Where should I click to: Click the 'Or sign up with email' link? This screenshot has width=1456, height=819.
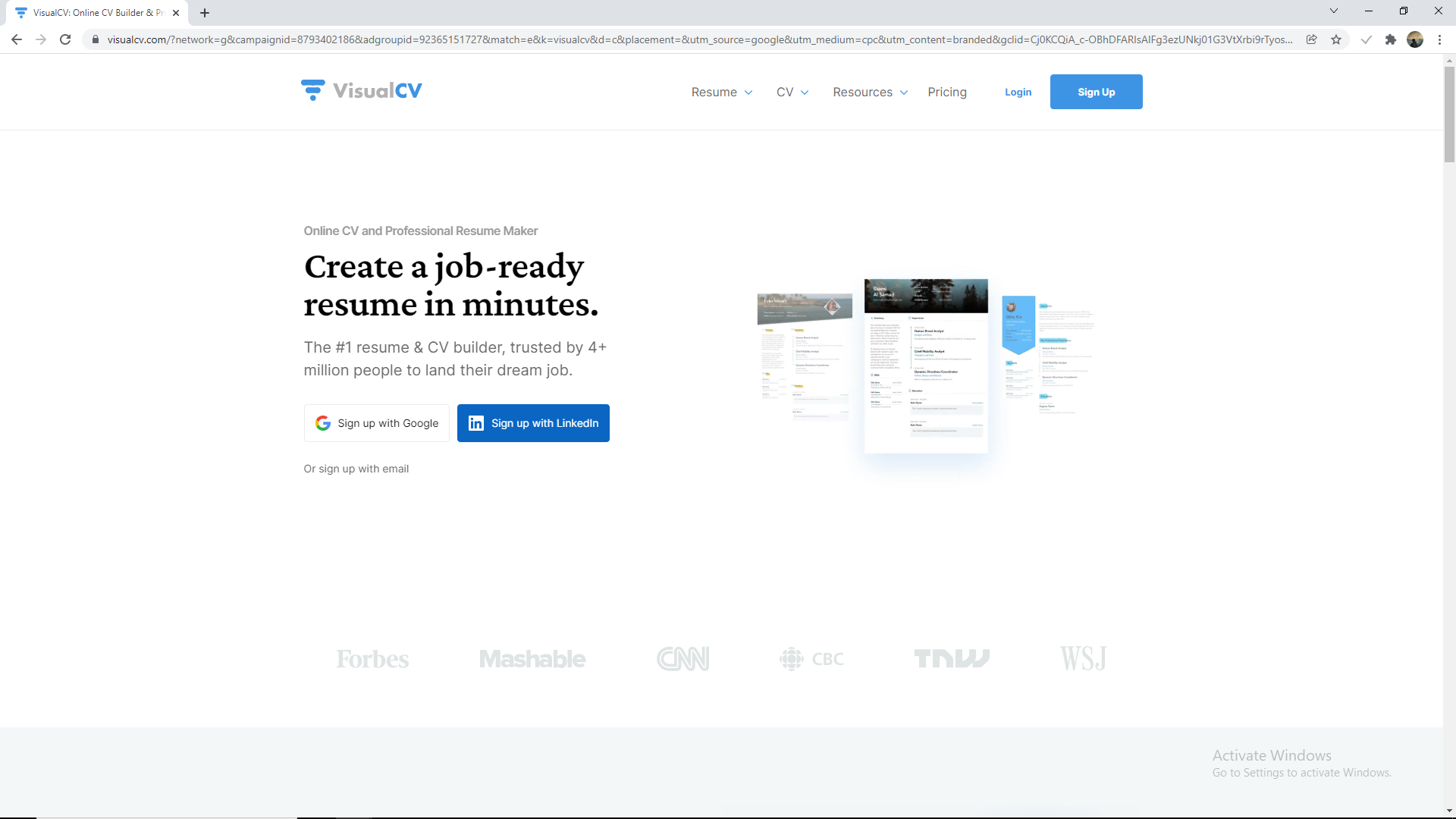point(356,468)
